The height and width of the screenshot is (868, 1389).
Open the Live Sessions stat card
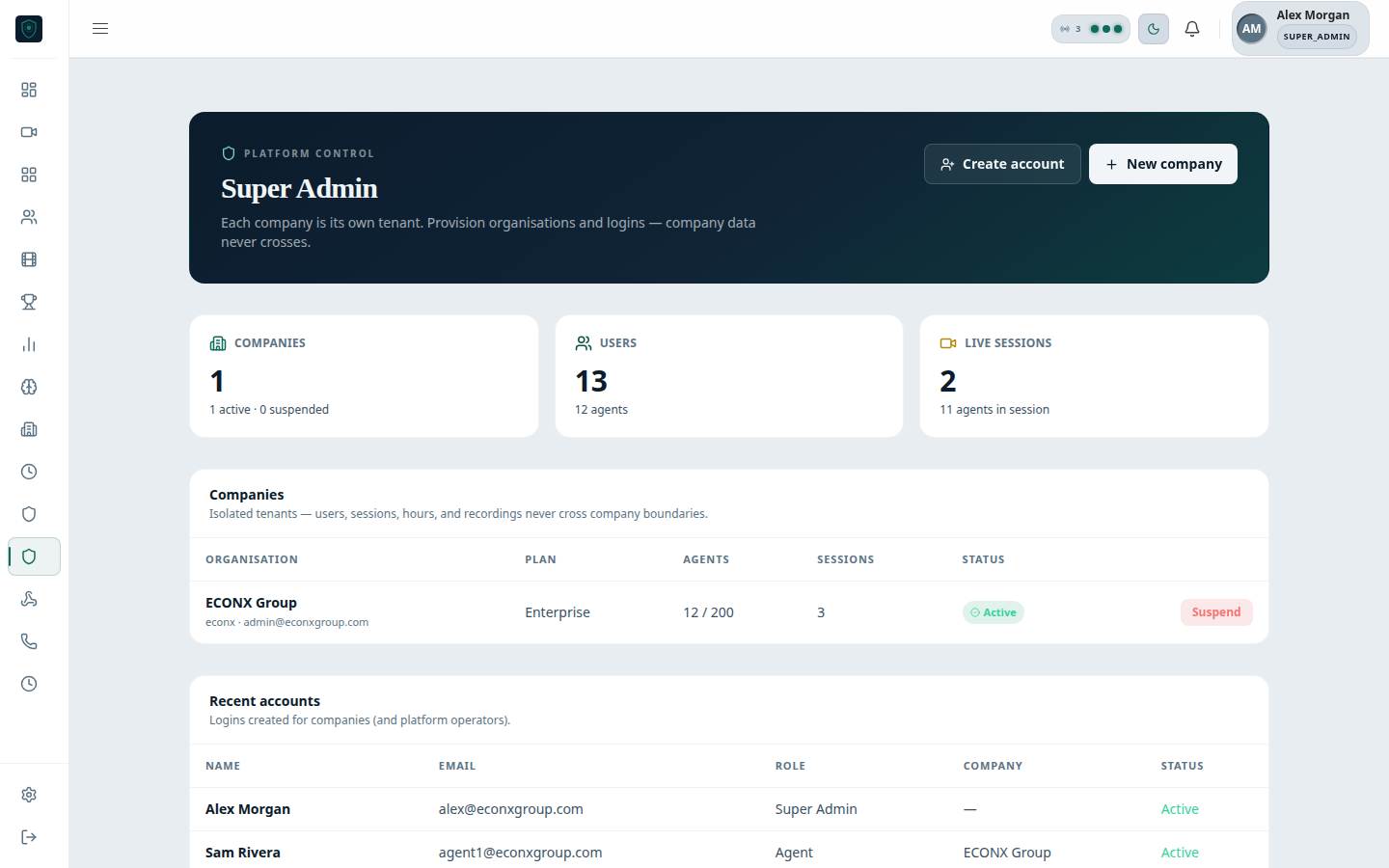click(x=1094, y=376)
